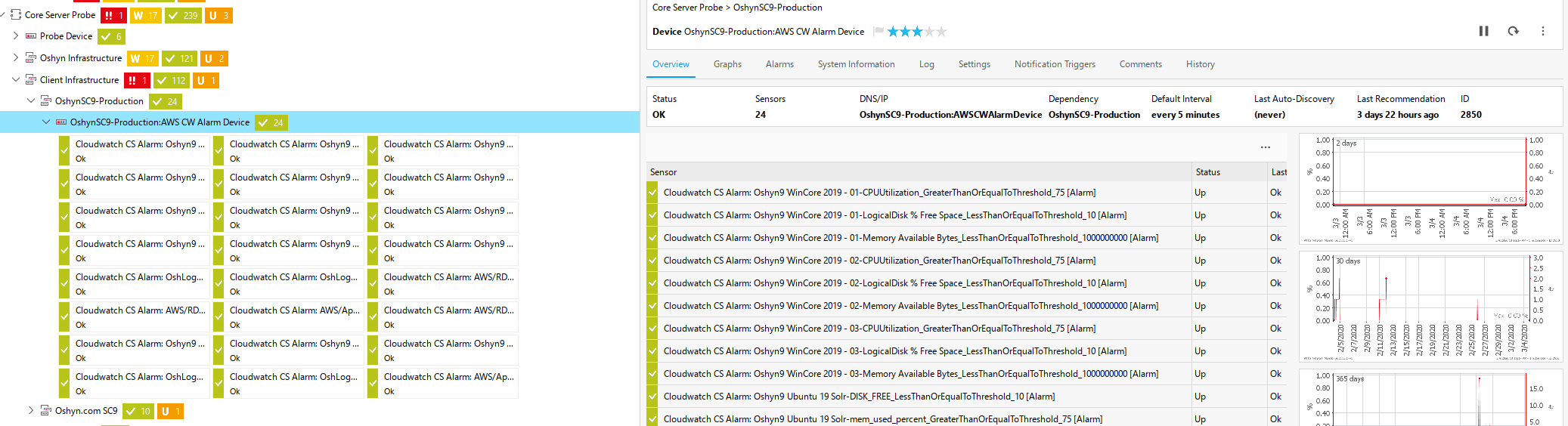Click OshynSC9-Production breadcrumb link
Screen dimensions: 1568x426
(777, 8)
